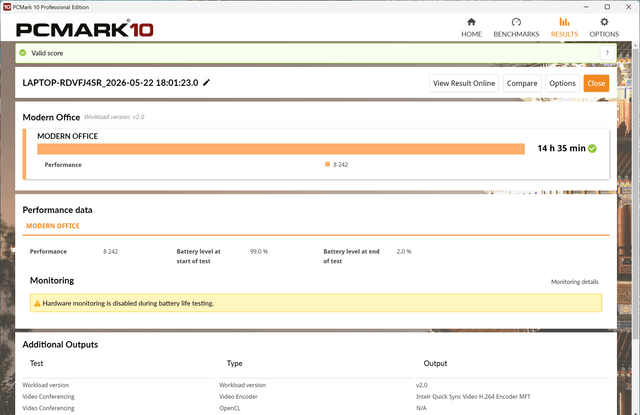The width and height of the screenshot is (640, 415).
Task: Click the Battery level at start of test label
Action: pyautogui.click(x=198, y=256)
